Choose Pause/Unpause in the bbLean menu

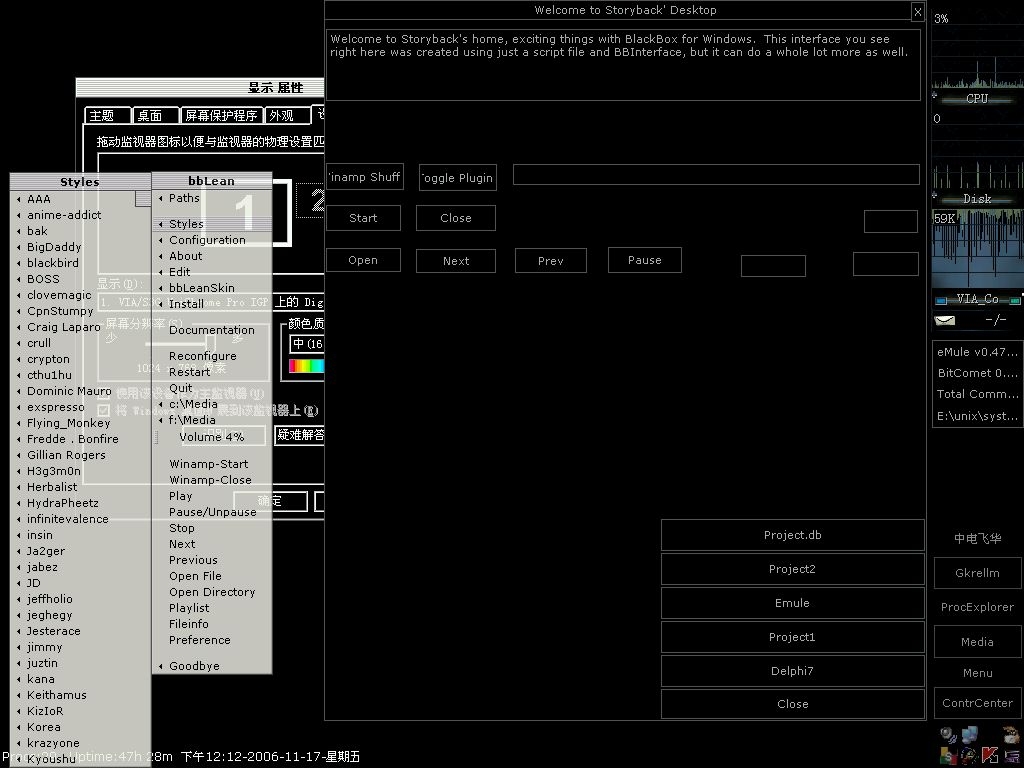coord(212,512)
